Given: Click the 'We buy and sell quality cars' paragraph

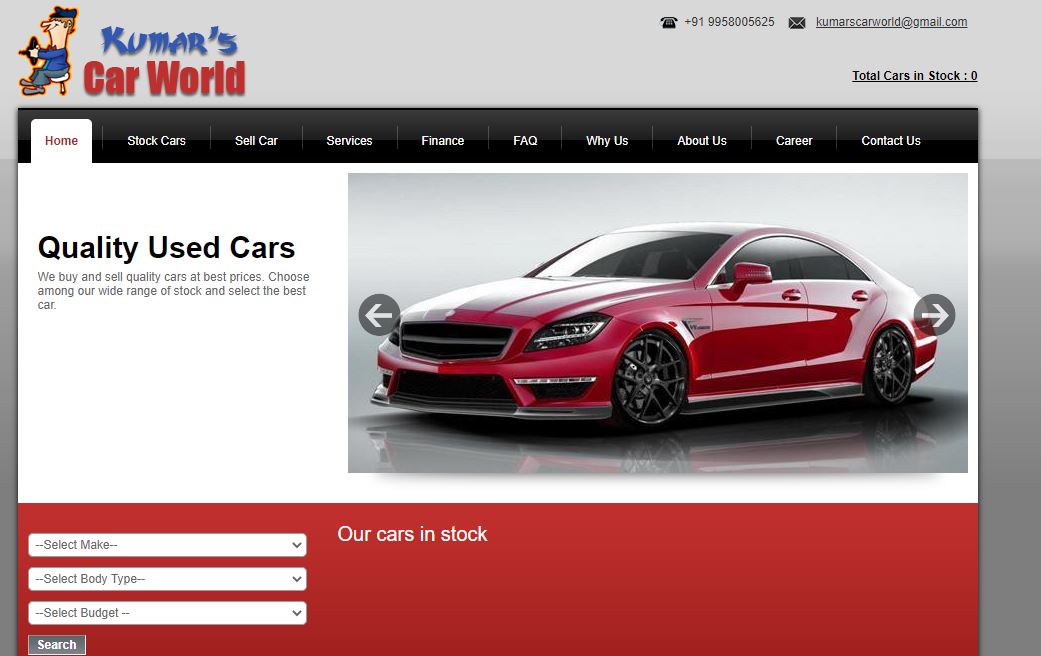Looking at the screenshot, I should (x=173, y=291).
